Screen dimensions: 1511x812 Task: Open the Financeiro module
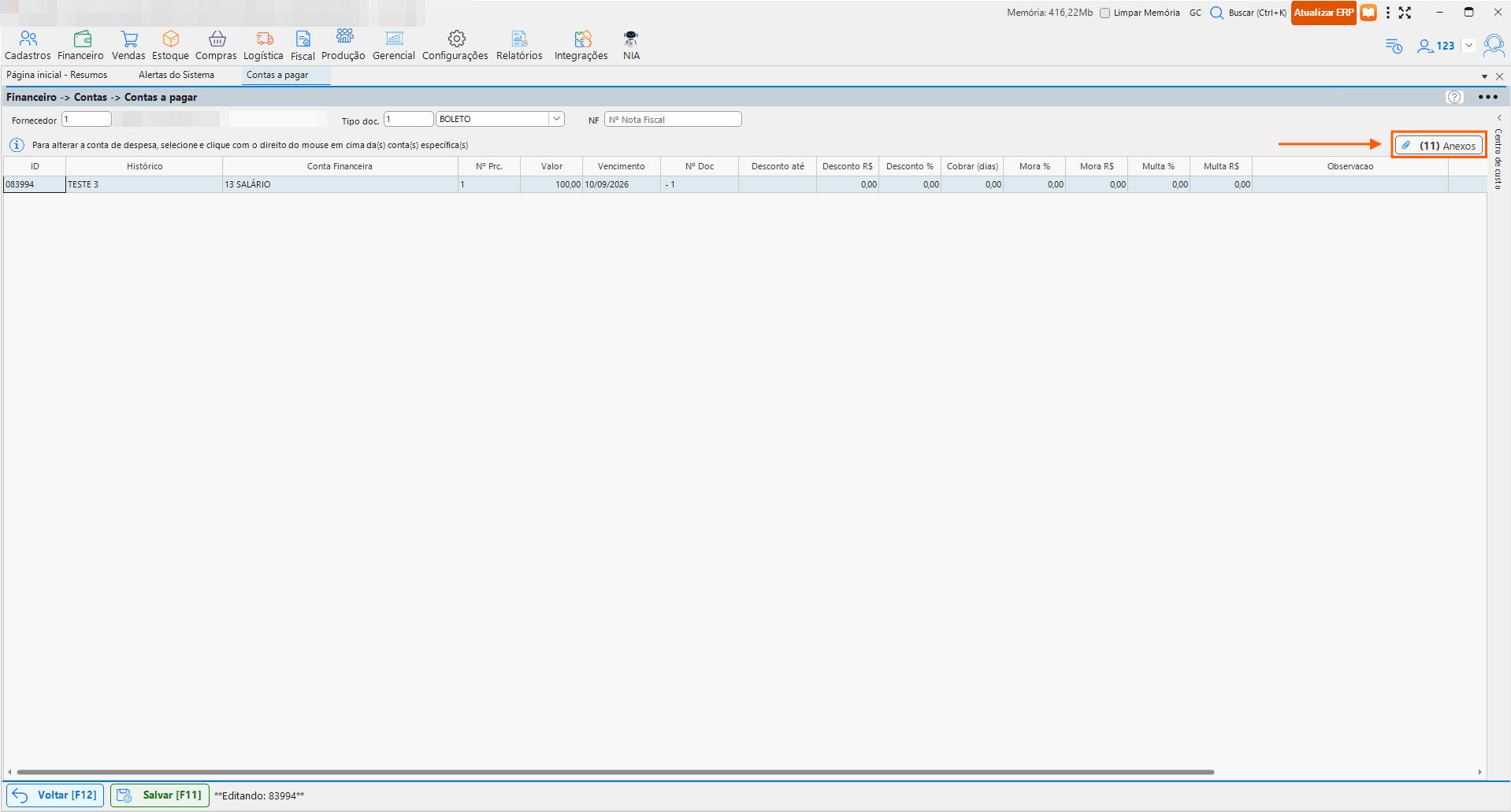pyautogui.click(x=80, y=46)
